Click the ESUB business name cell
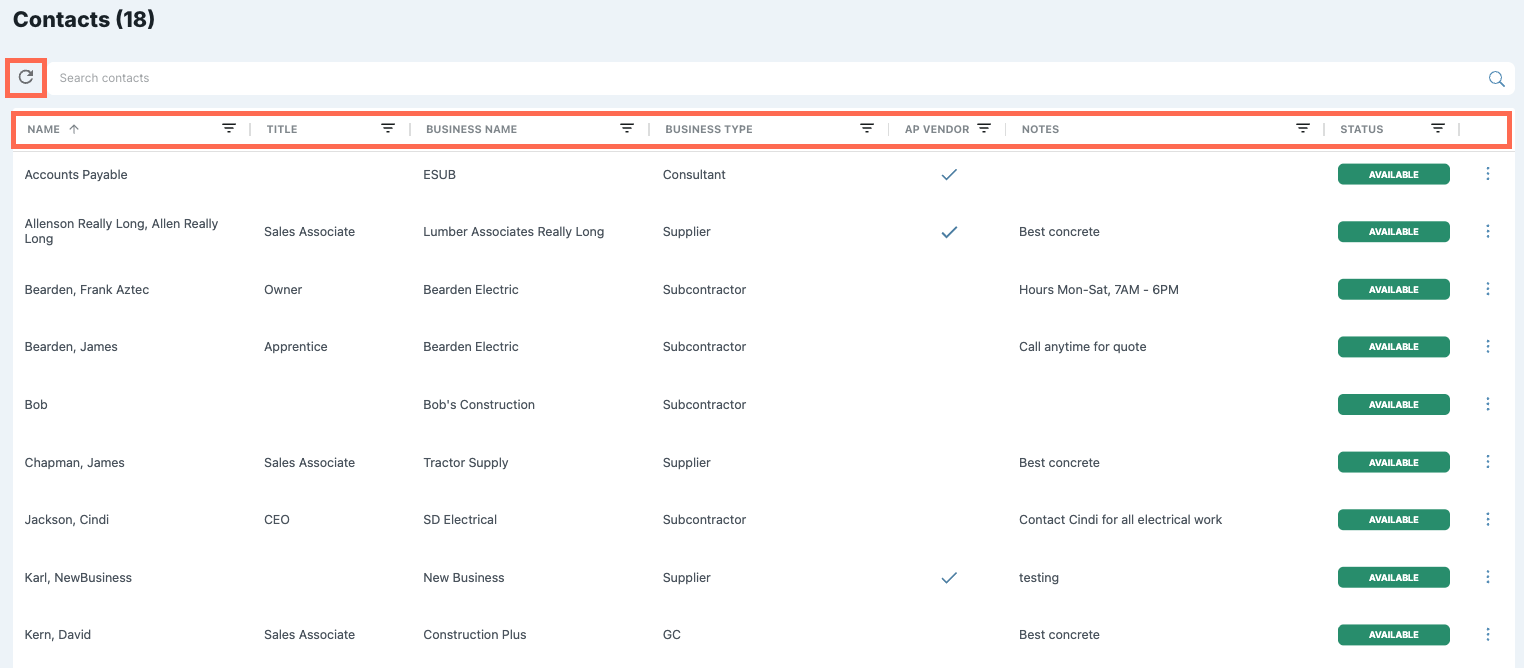 439,174
